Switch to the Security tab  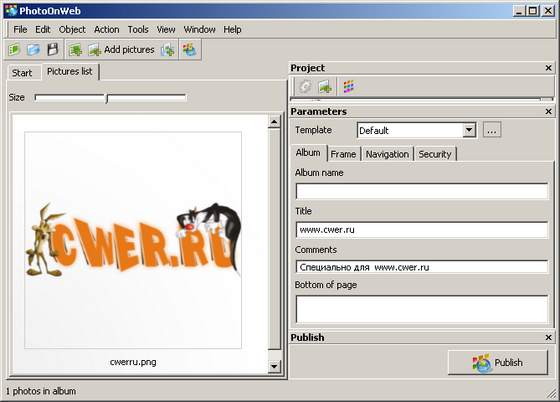click(435, 154)
